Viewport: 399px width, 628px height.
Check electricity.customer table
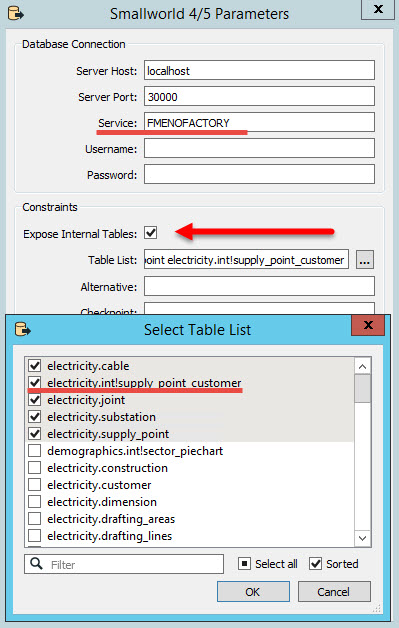coord(35,485)
